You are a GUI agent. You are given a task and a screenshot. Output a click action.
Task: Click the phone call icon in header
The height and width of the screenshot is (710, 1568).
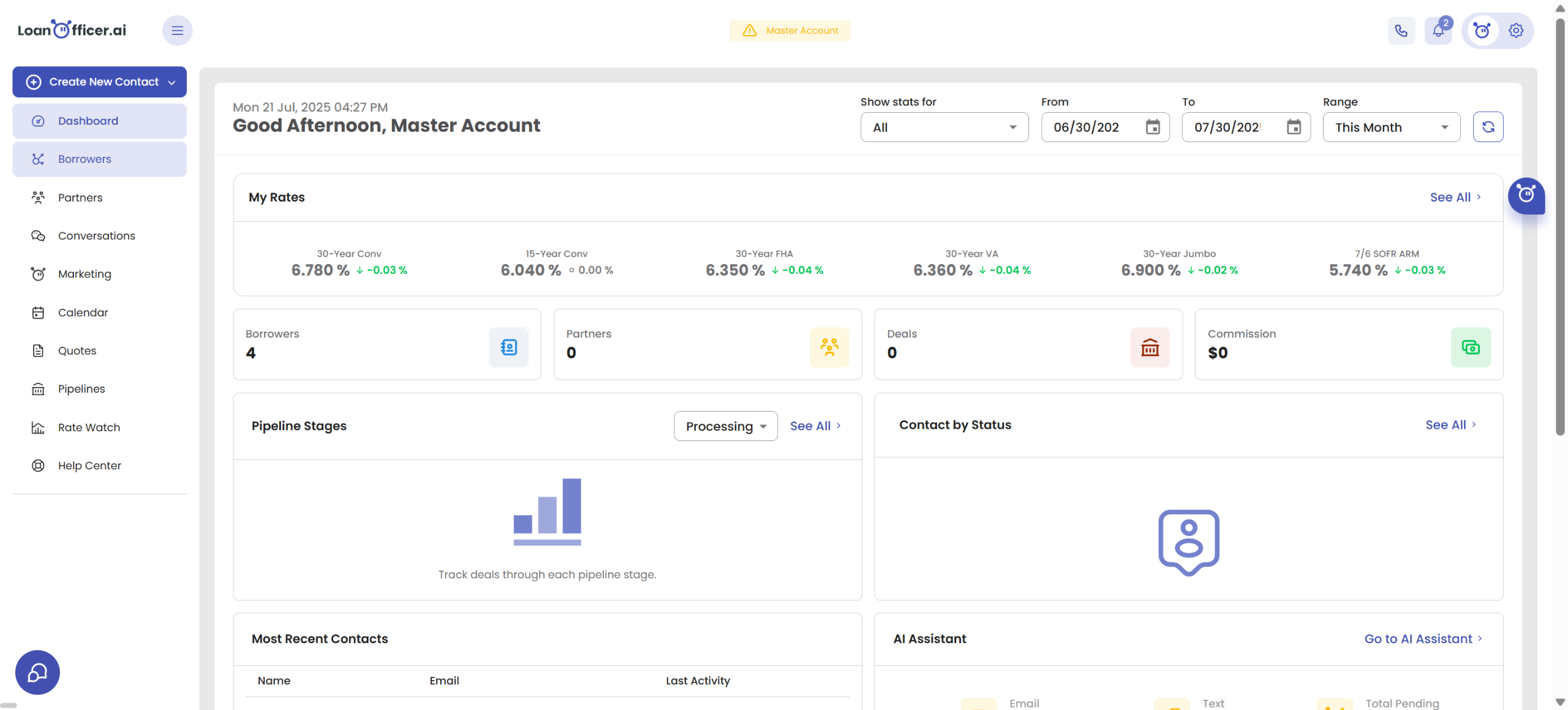[x=1401, y=31]
